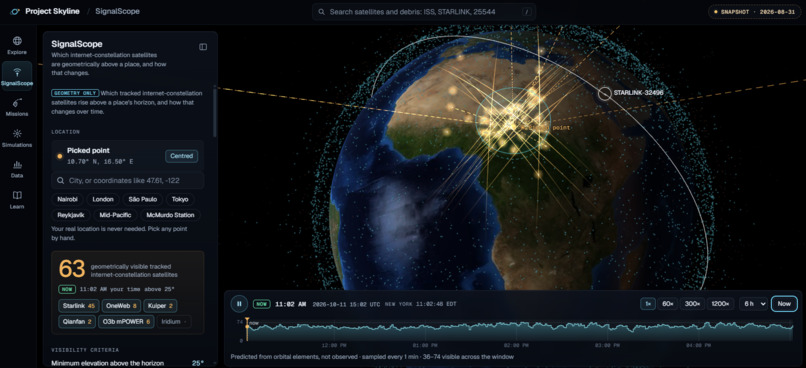Viewport: 806px width, 368px height.
Task: Open the Learn book sidebar icon
Action: coord(17,199)
